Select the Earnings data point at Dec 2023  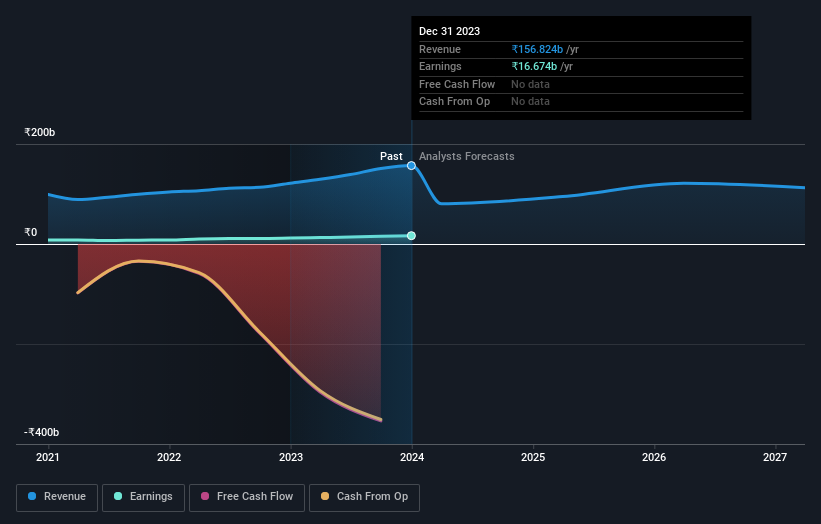pyautogui.click(x=412, y=236)
